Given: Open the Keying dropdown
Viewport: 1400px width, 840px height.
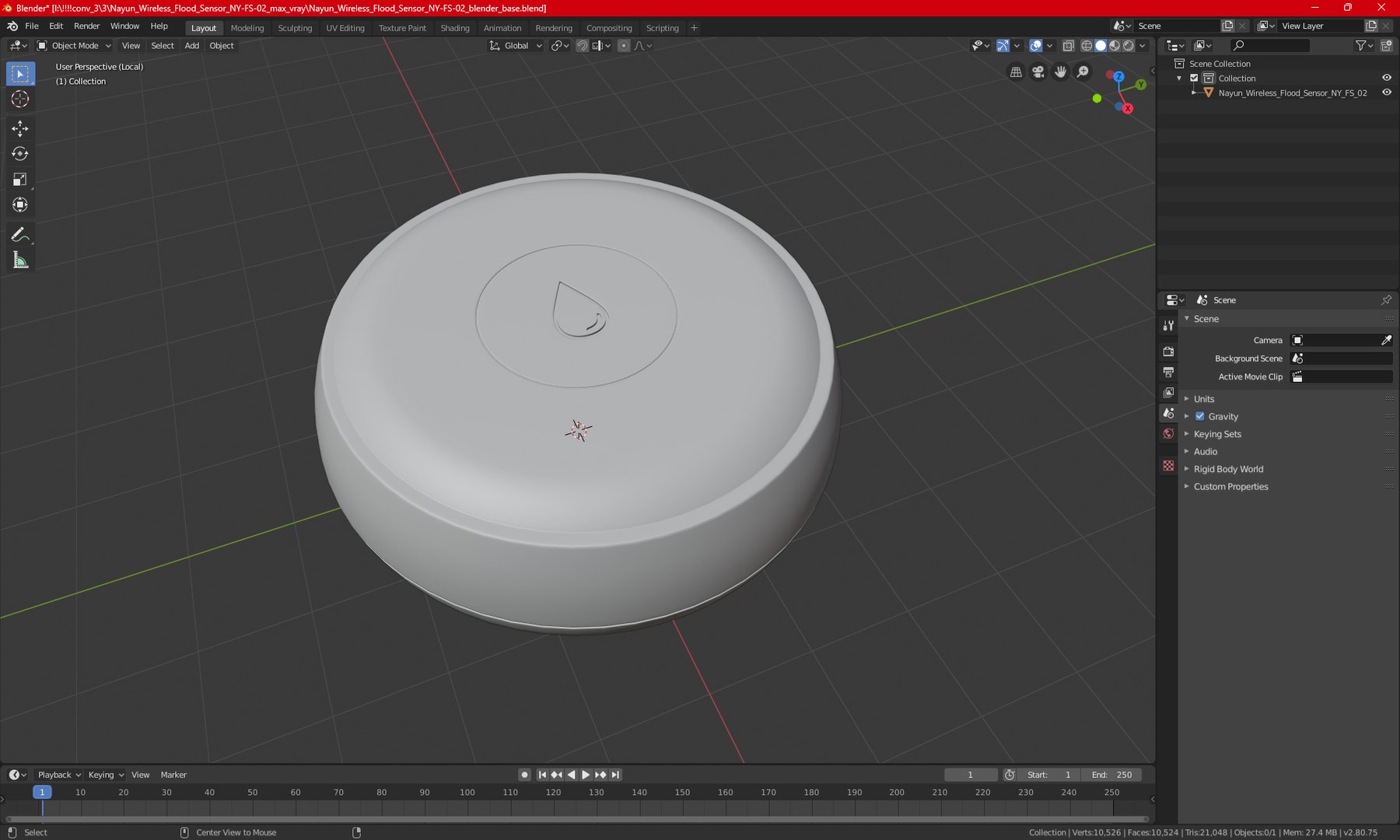Looking at the screenshot, I should click(x=106, y=775).
